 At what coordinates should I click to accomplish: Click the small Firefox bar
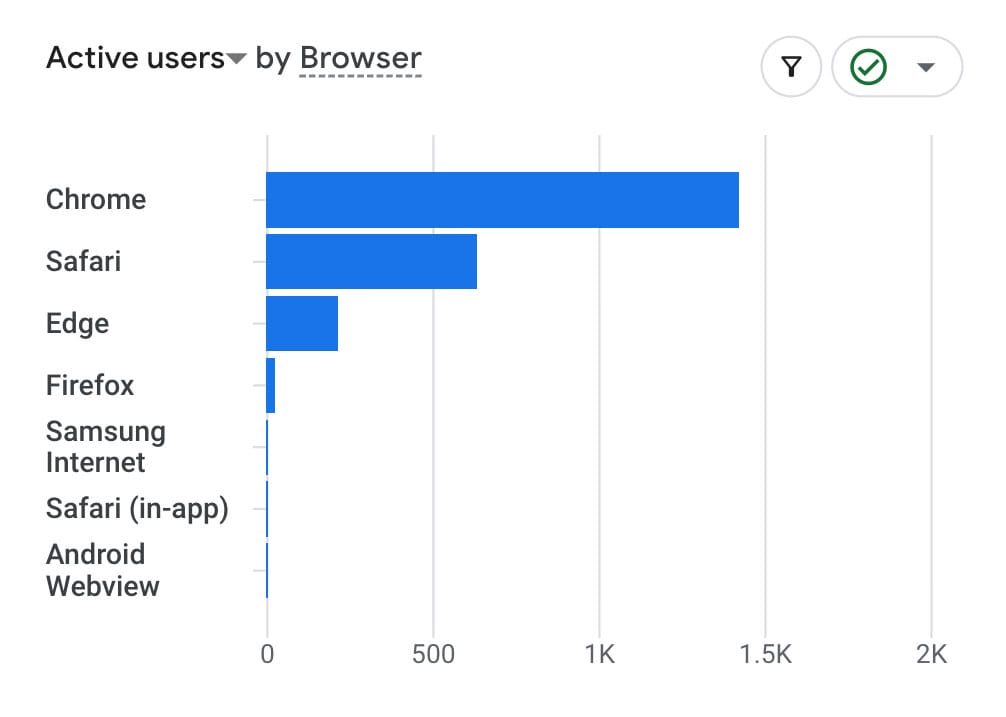[271, 386]
